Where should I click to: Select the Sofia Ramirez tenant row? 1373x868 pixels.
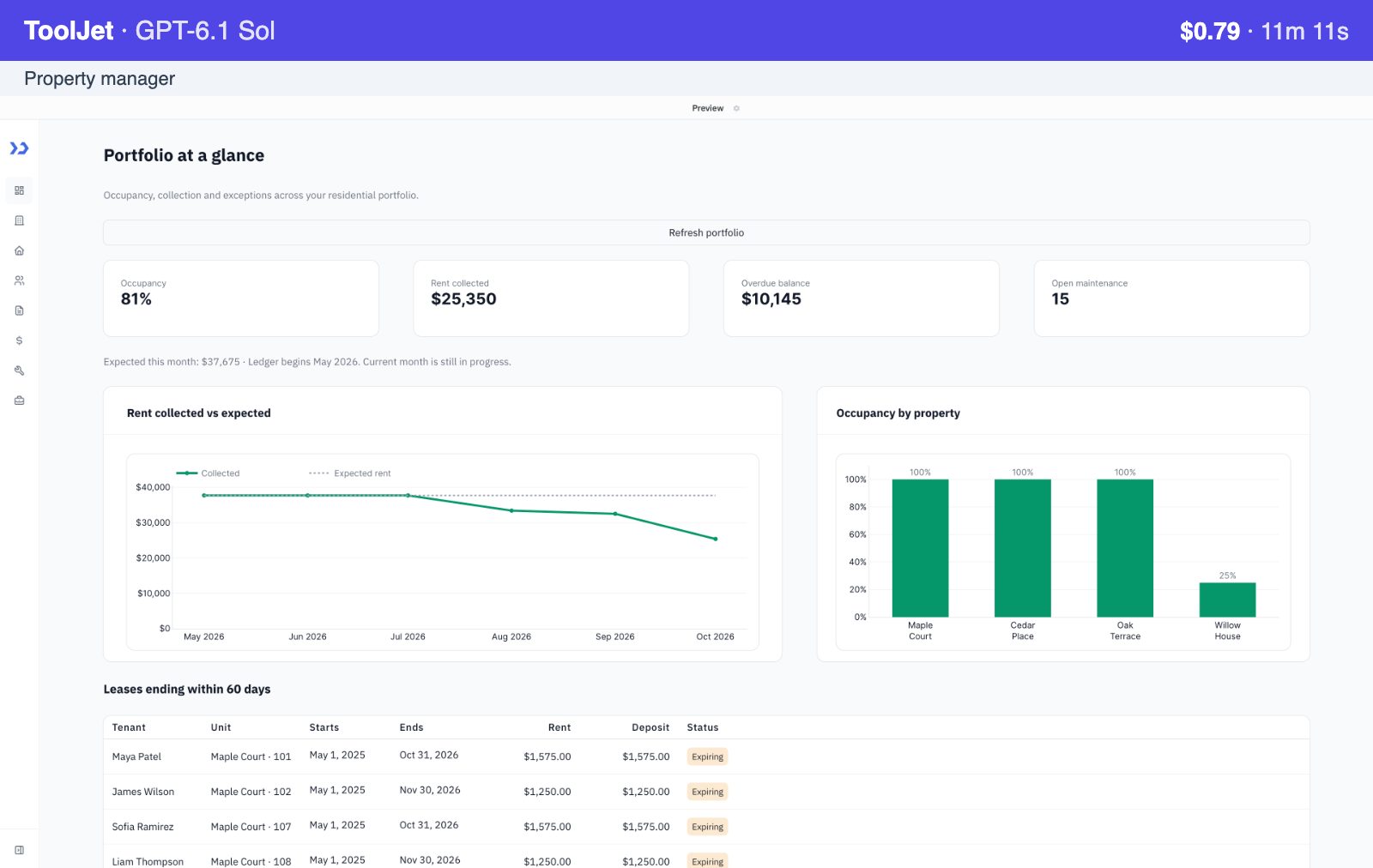point(706,827)
